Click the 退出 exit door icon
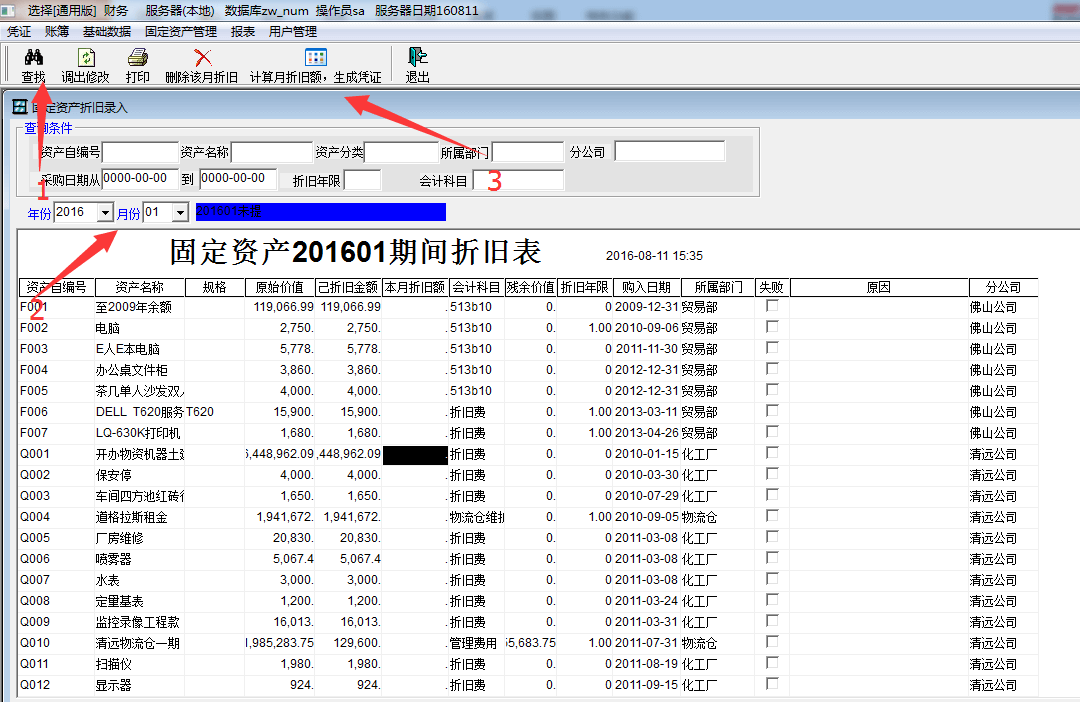Viewport: 1080px width, 702px height. pos(417,58)
